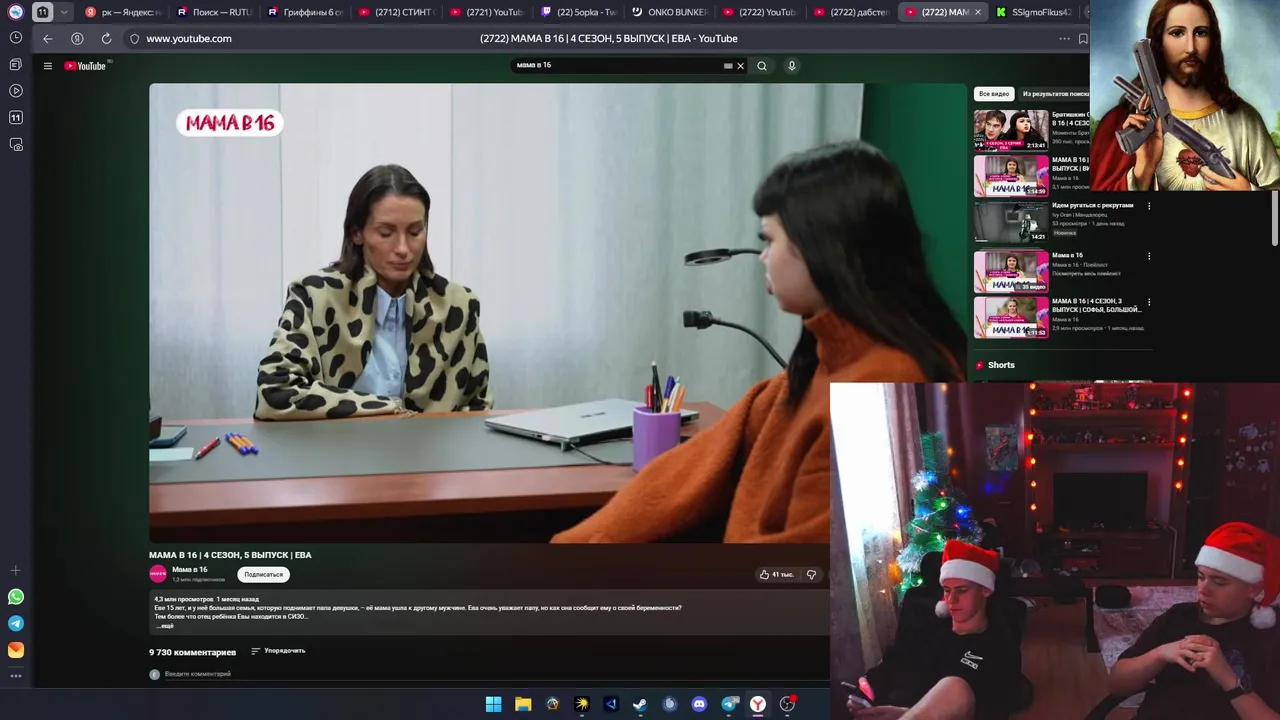
Task: Go to the YouTube home logo
Action: click(x=86, y=66)
